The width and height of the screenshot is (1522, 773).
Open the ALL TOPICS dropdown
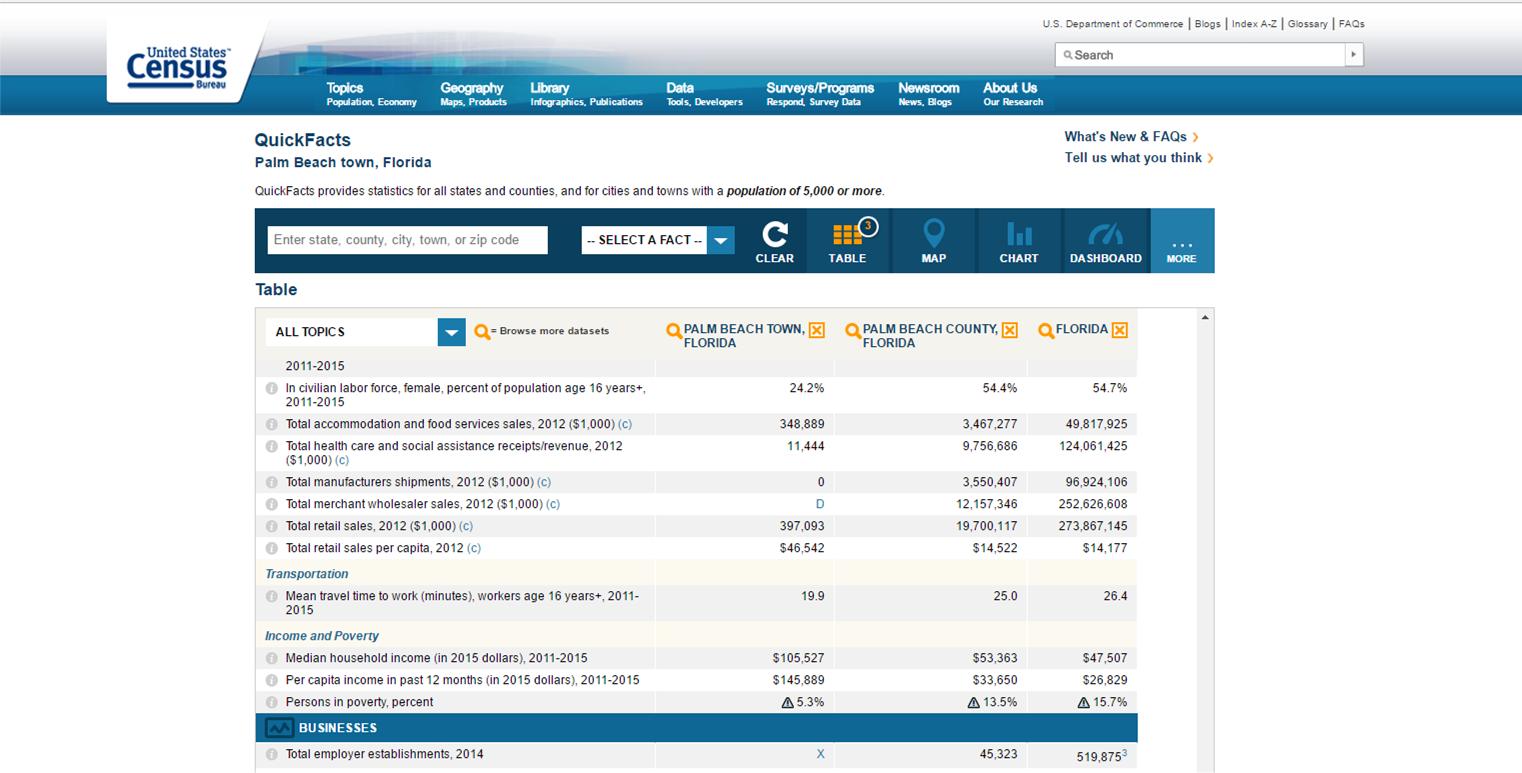(366, 332)
